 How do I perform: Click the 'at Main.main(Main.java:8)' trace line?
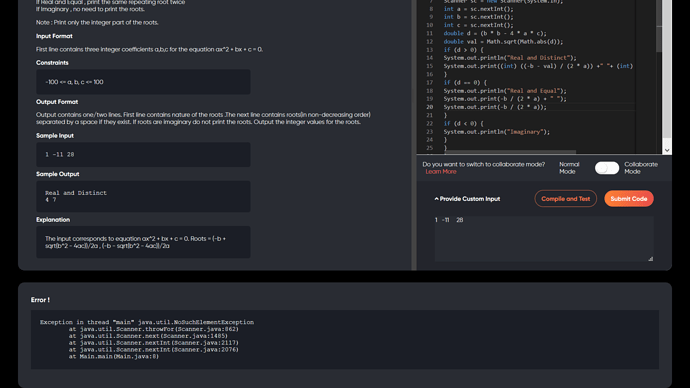(x=114, y=356)
